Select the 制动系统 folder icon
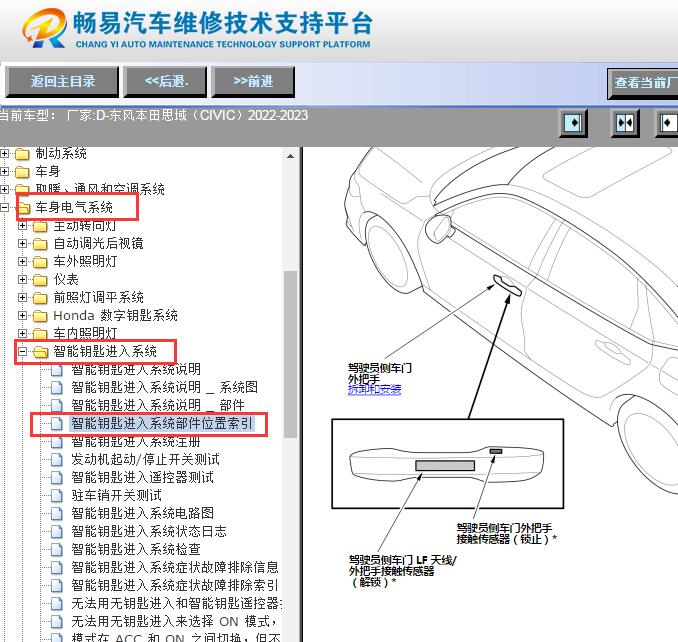678x642 pixels. [x=22, y=154]
